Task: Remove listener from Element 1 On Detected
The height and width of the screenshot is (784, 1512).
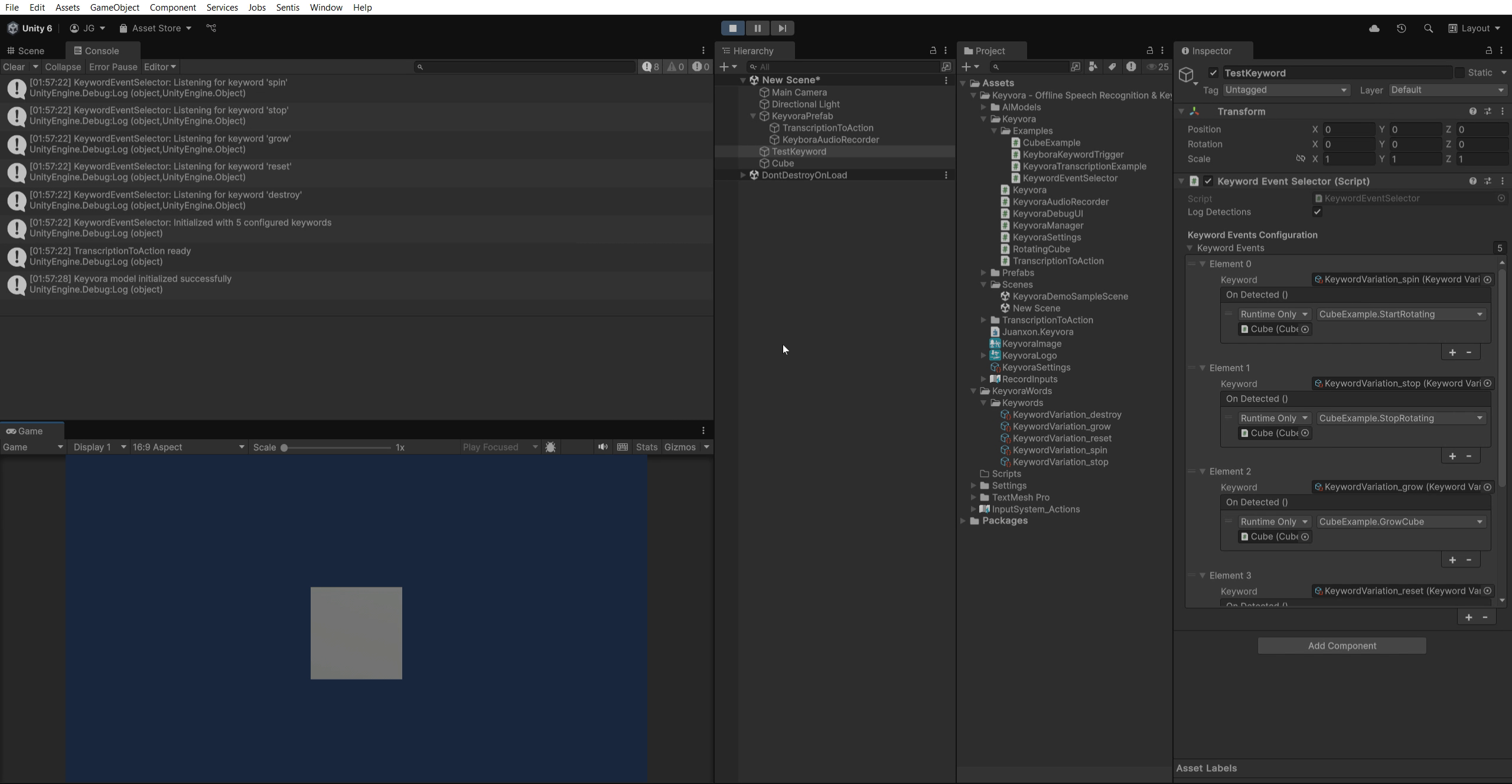Action: pyautogui.click(x=1469, y=456)
